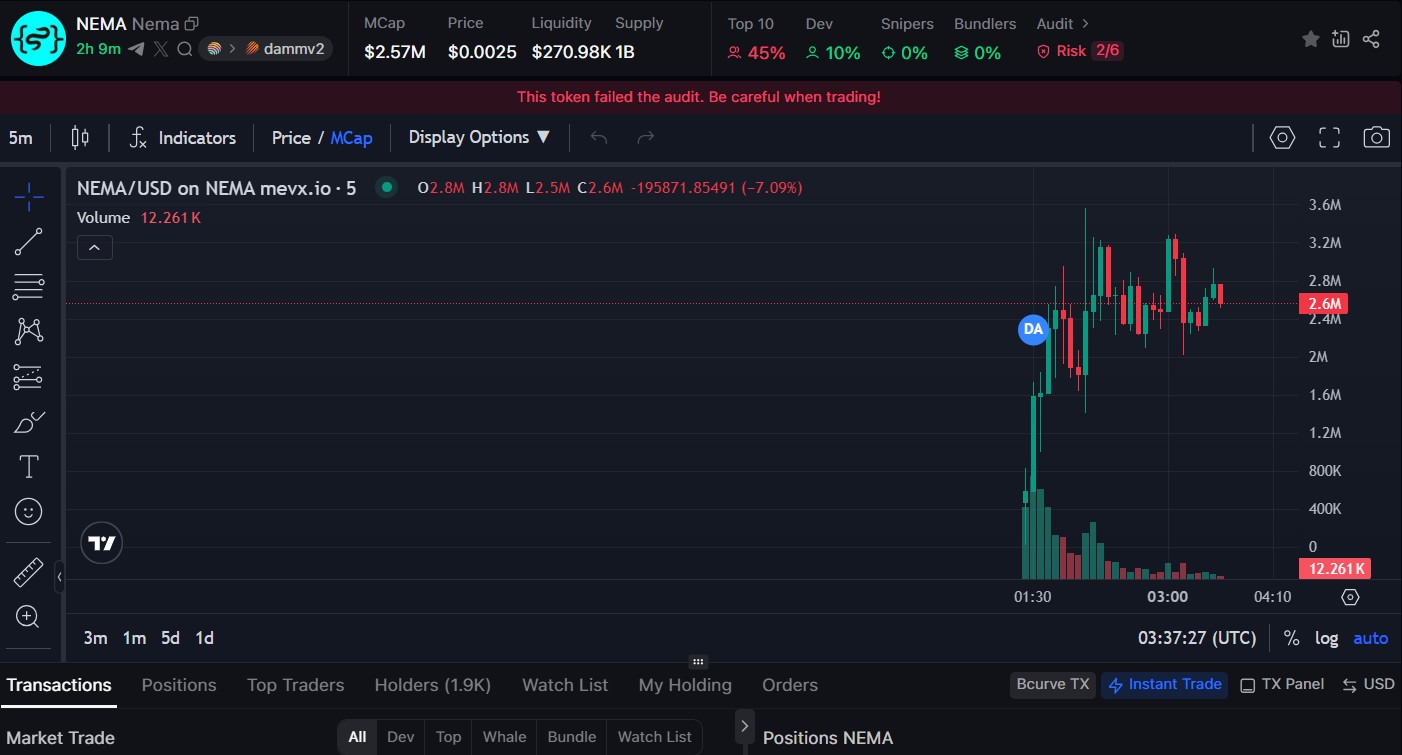Screen dimensions: 1402x755
Task: Select the text annotation tool
Action: (29, 467)
